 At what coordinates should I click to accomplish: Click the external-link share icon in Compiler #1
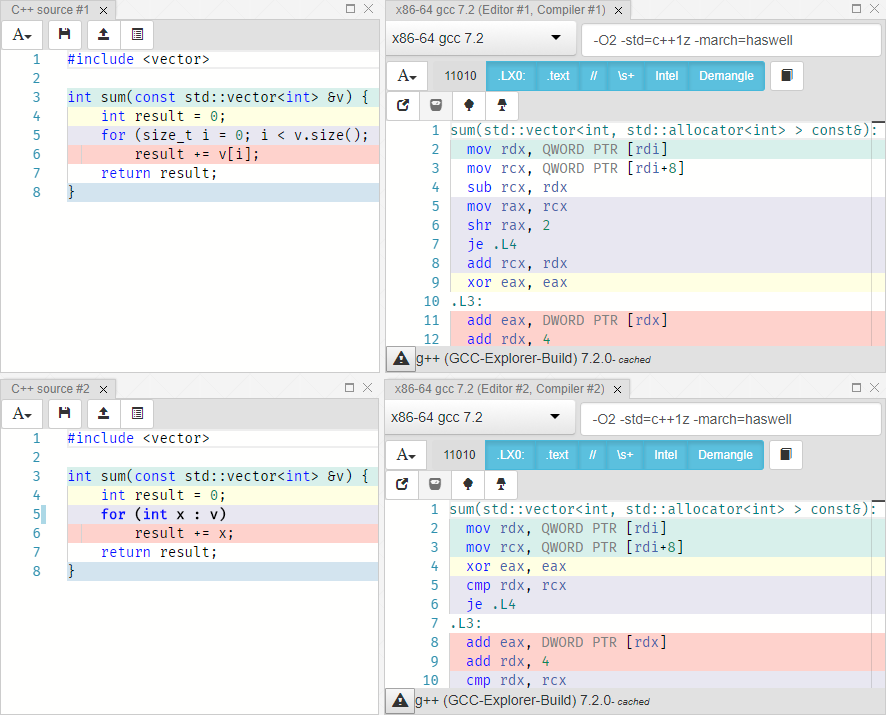tap(403, 105)
